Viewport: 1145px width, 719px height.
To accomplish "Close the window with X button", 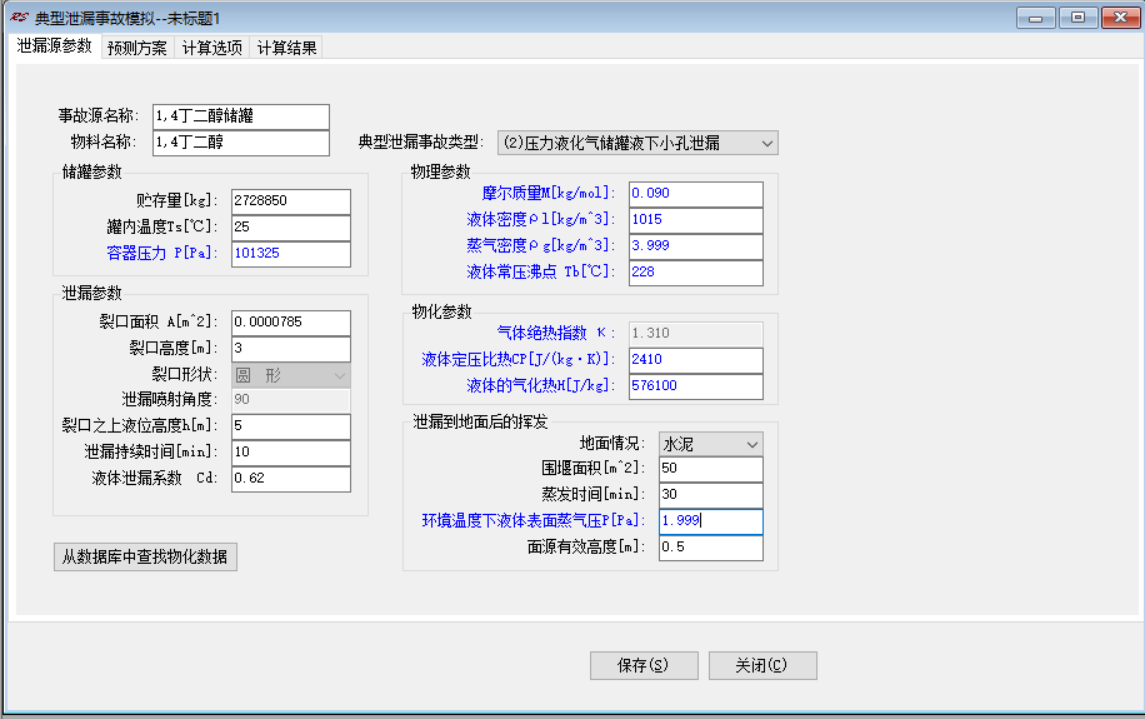I will (1120, 18).
